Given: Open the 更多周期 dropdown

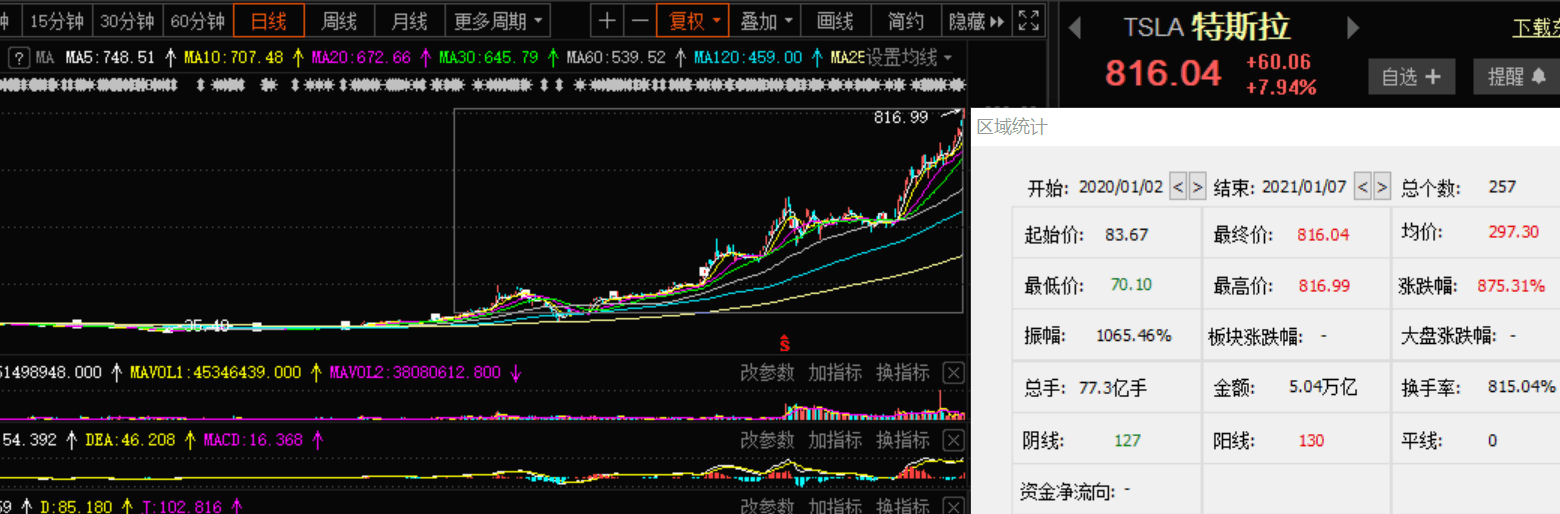Looking at the screenshot, I should tap(499, 20).
